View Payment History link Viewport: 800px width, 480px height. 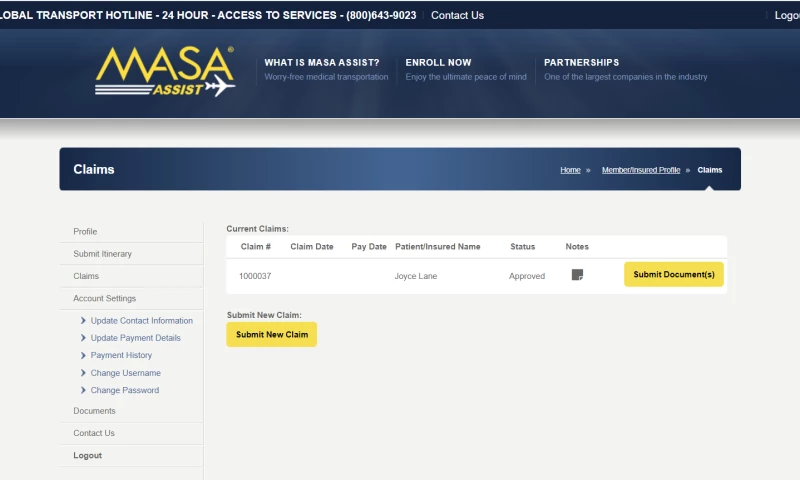(121, 355)
